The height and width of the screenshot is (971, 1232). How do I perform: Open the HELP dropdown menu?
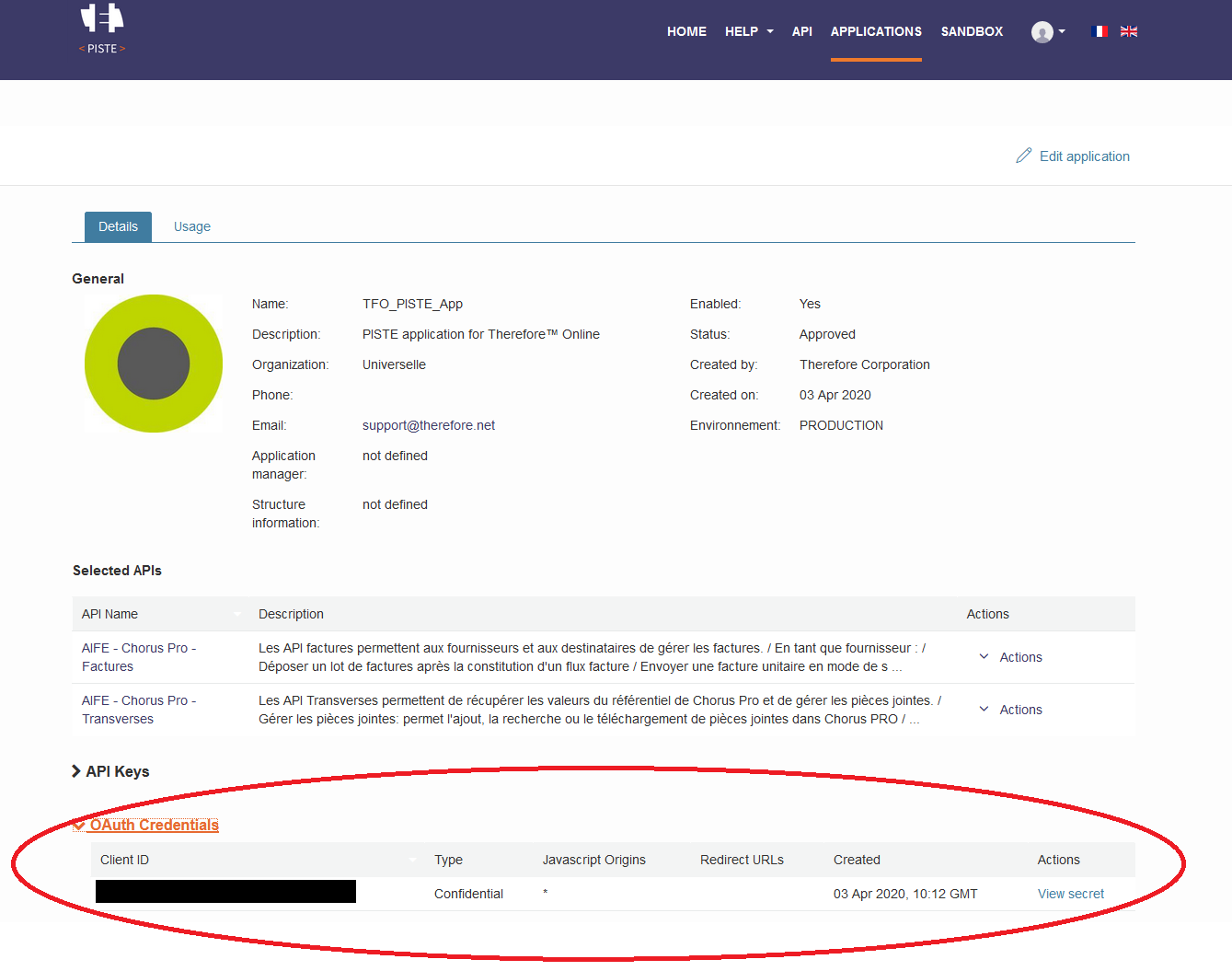(749, 31)
